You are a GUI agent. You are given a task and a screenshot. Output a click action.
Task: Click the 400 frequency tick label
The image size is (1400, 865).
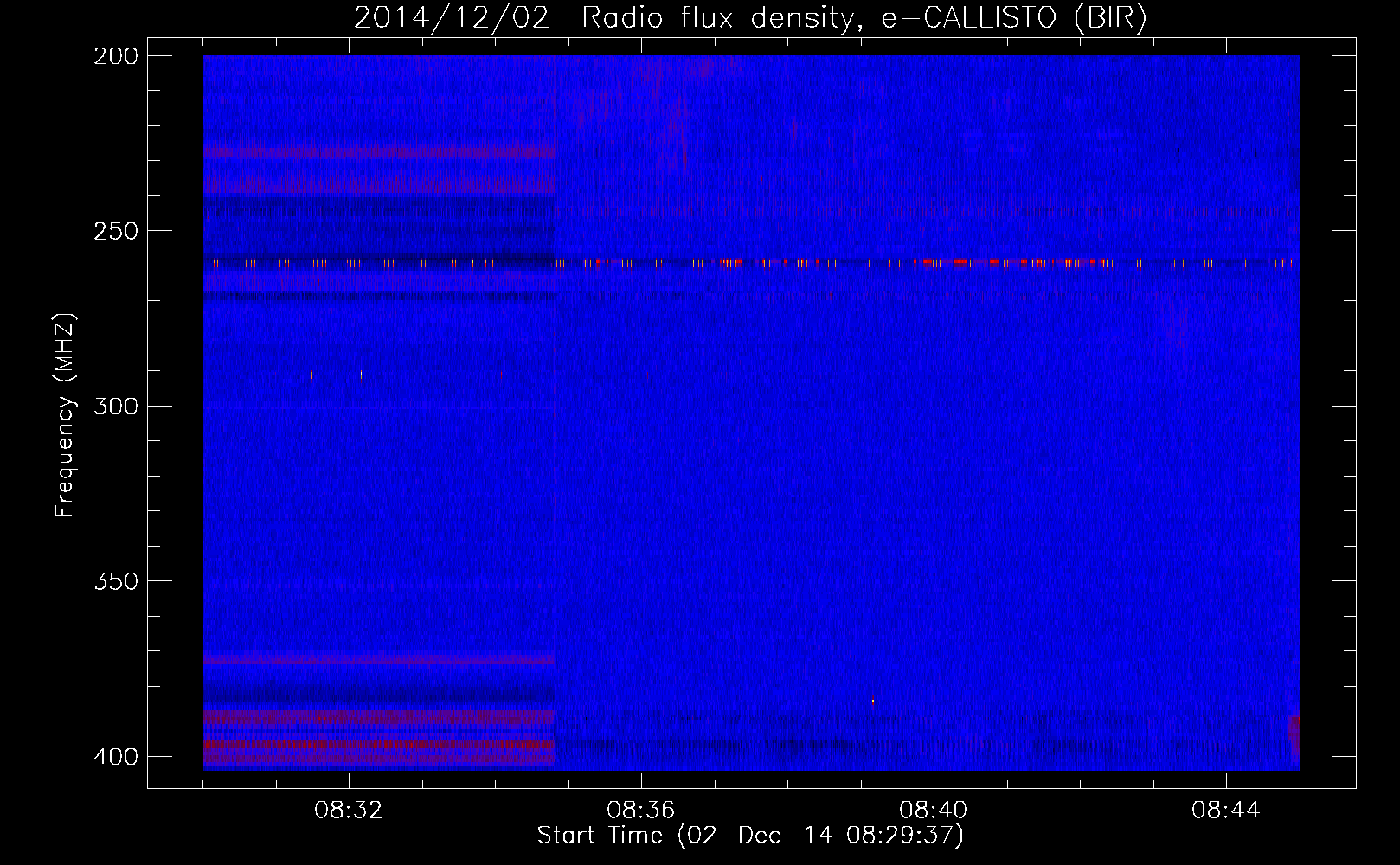tap(115, 757)
